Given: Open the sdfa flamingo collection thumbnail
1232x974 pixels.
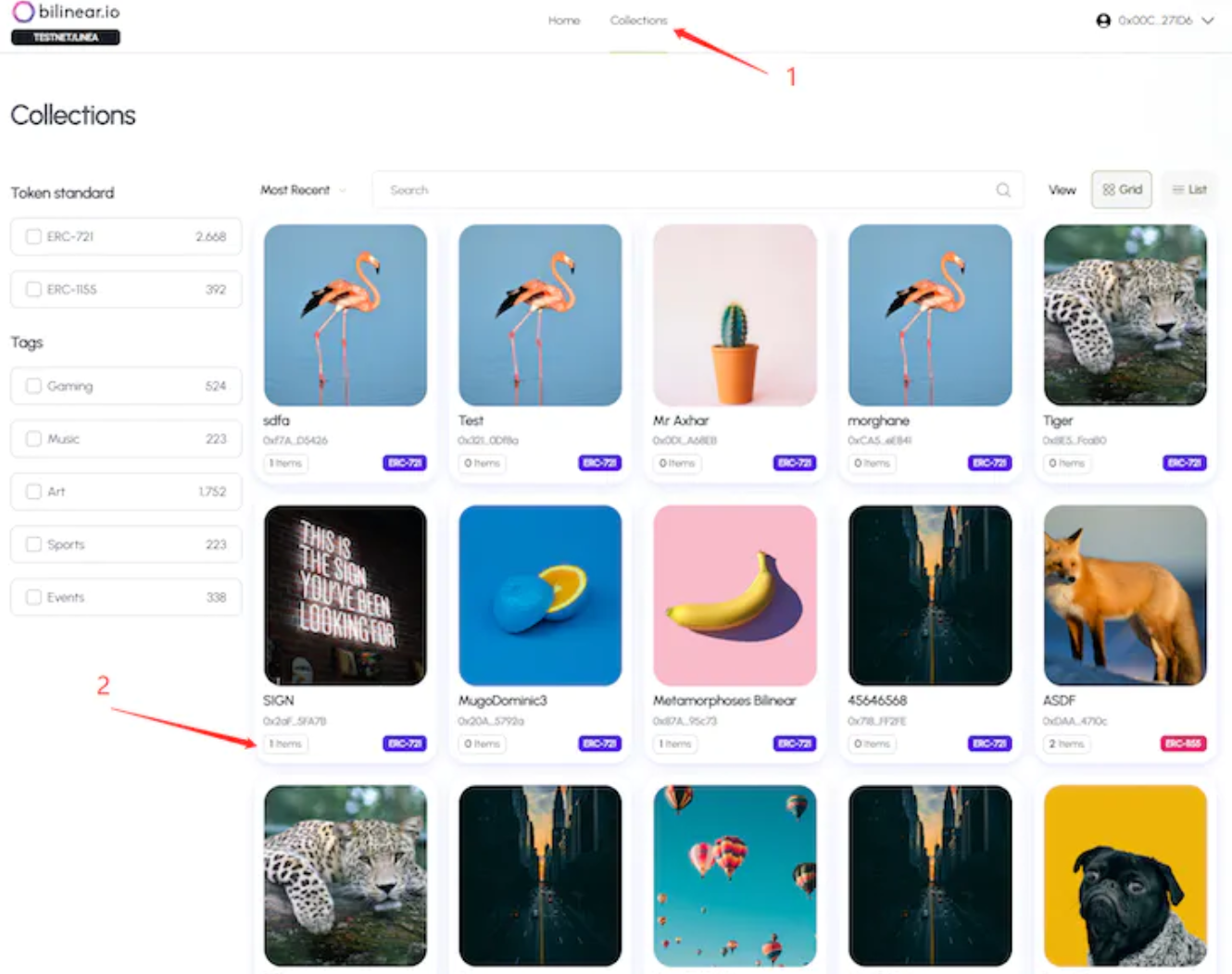Looking at the screenshot, I should [x=346, y=315].
